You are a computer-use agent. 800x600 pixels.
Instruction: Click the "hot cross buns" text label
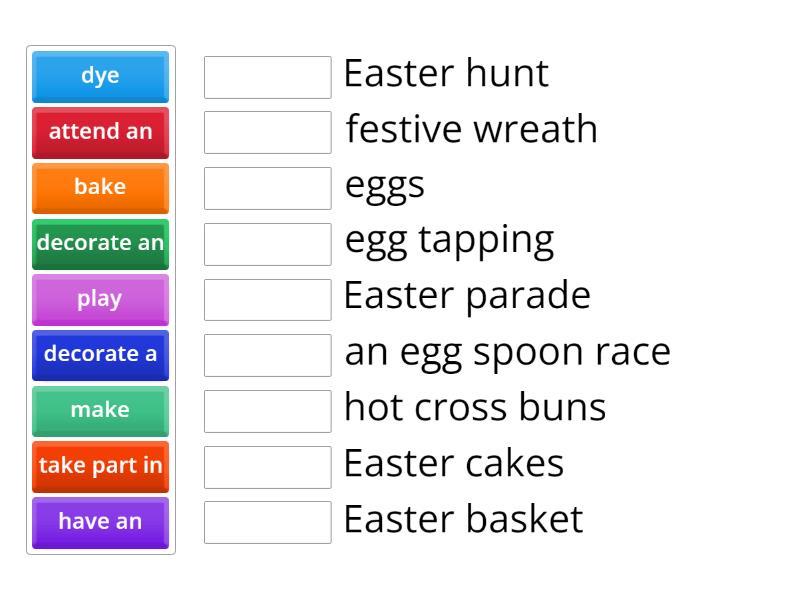click(x=474, y=408)
